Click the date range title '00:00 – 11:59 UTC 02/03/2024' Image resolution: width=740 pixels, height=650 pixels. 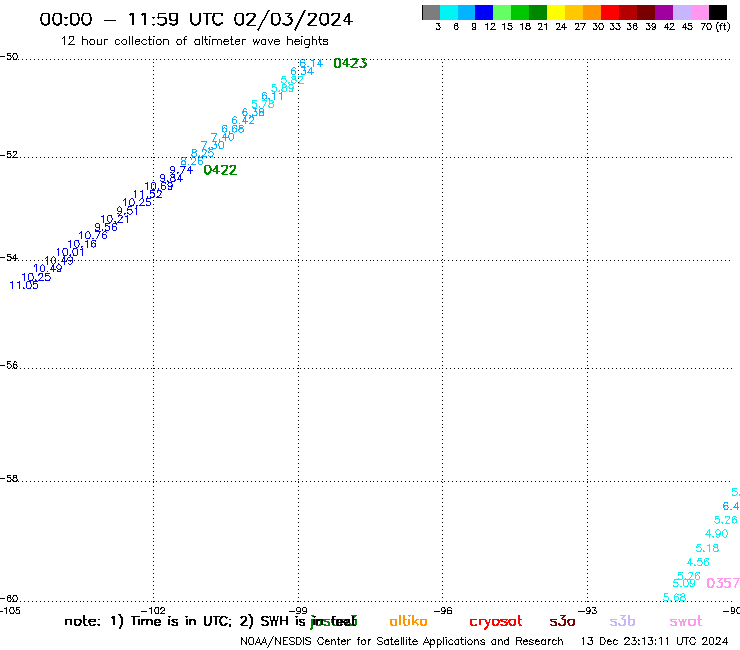[x=196, y=19]
